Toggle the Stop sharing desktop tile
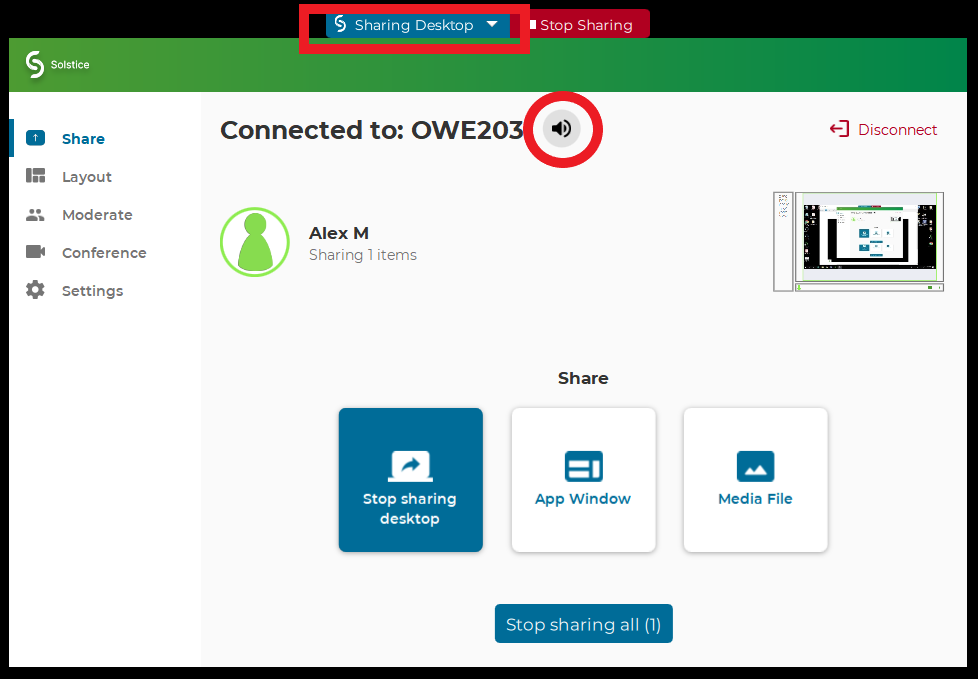The width and height of the screenshot is (978, 679). tap(410, 480)
